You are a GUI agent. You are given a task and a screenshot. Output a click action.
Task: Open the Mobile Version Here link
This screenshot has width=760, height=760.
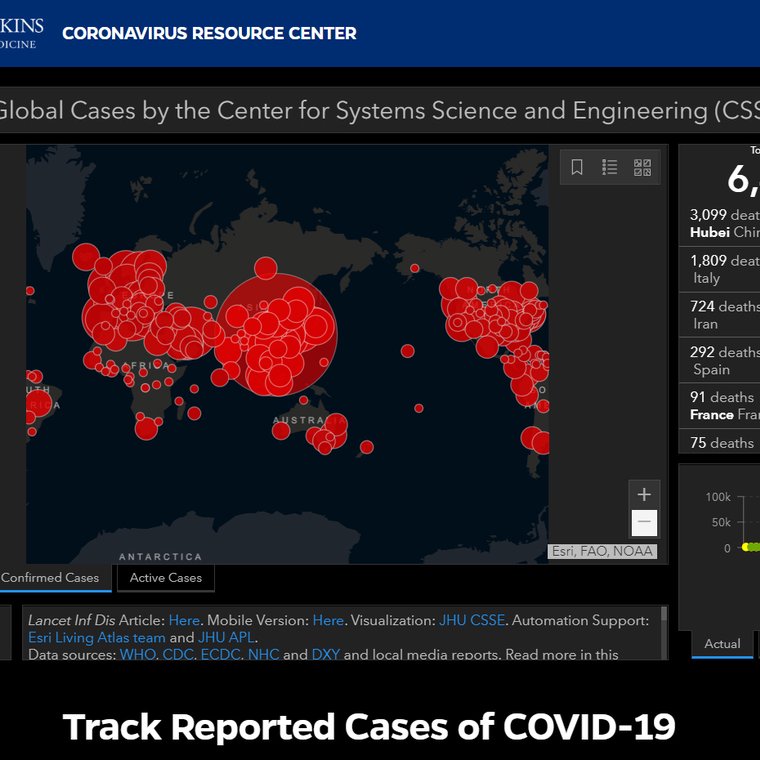point(328,620)
